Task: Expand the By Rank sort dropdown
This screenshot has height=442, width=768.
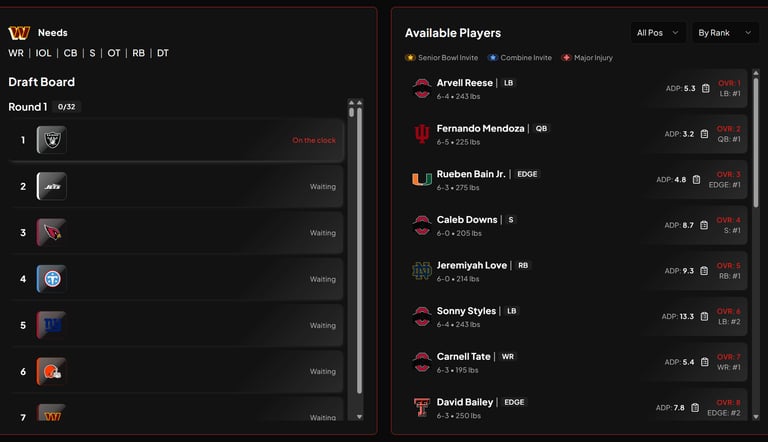Action: pyautogui.click(x=721, y=33)
